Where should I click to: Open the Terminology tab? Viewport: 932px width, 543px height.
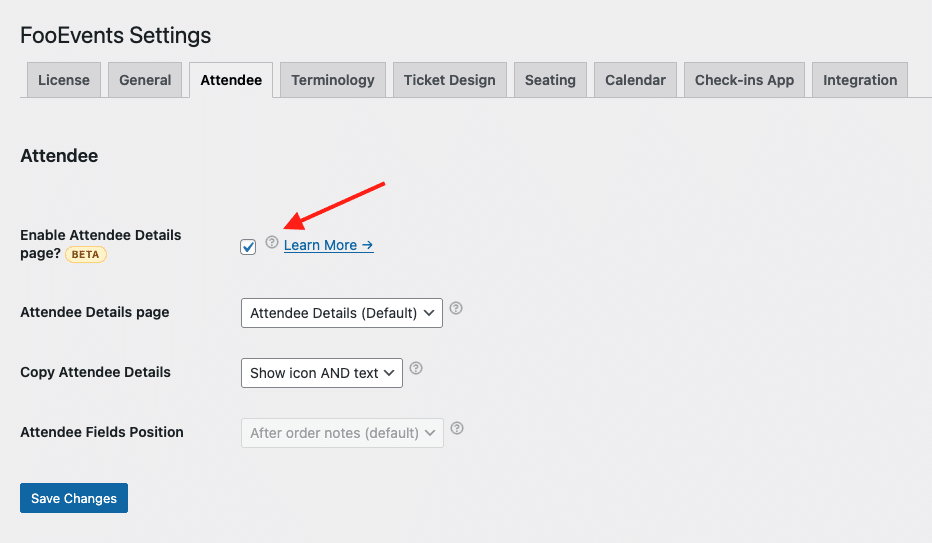(x=333, y=80)
